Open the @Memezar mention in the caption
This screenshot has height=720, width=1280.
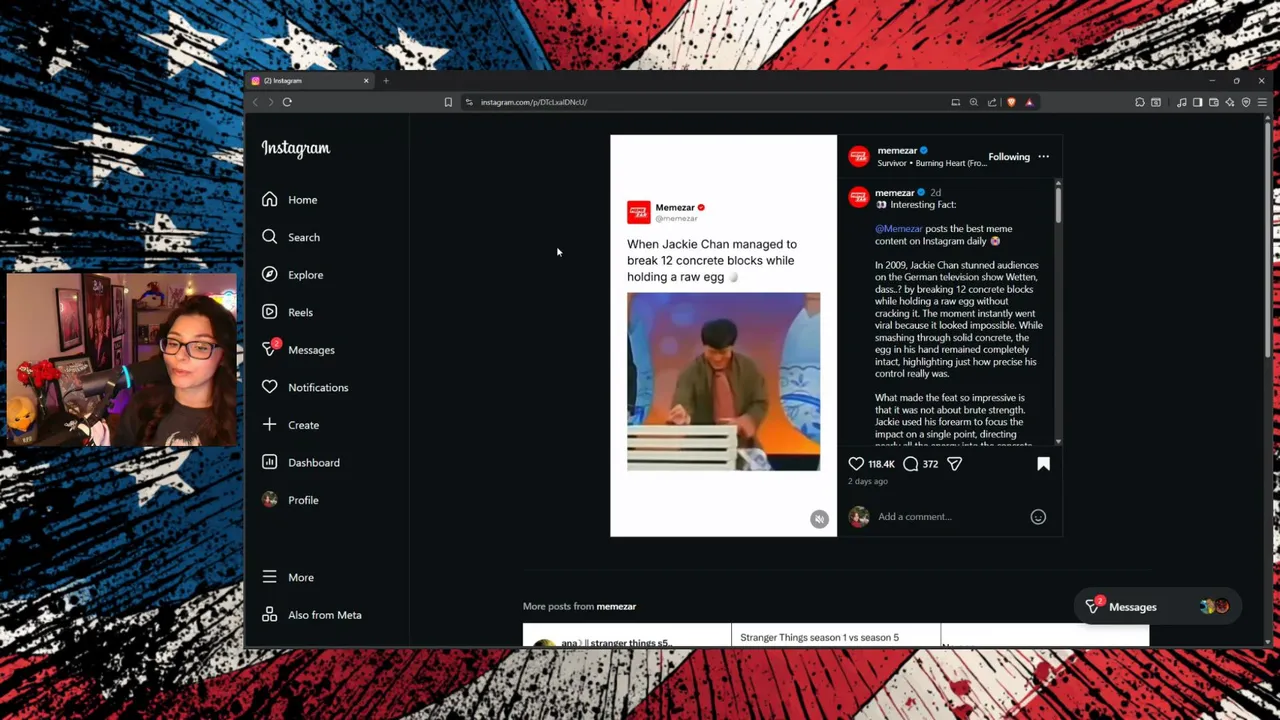(x=898, y=229)
